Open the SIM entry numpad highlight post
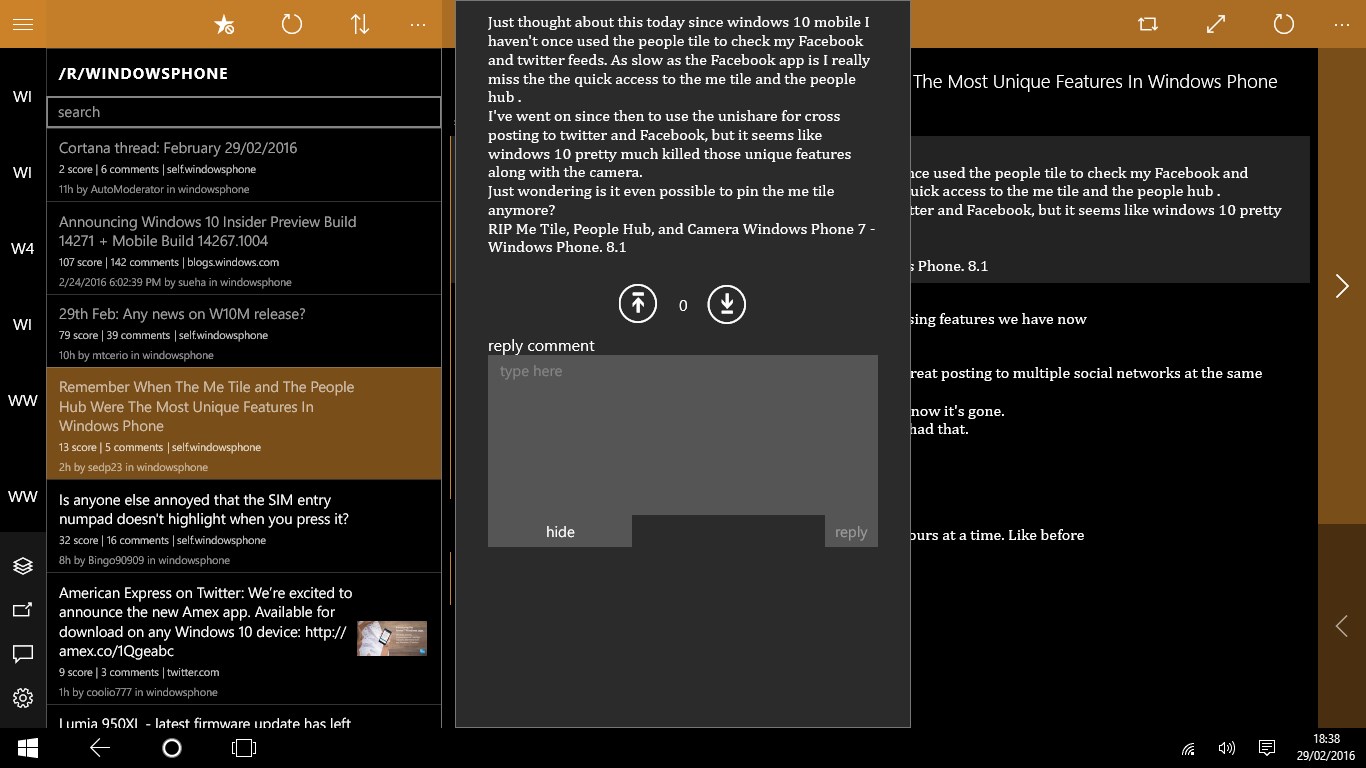Image resolution: width=1366 pixels, height=768 pixels. [244, 527]
